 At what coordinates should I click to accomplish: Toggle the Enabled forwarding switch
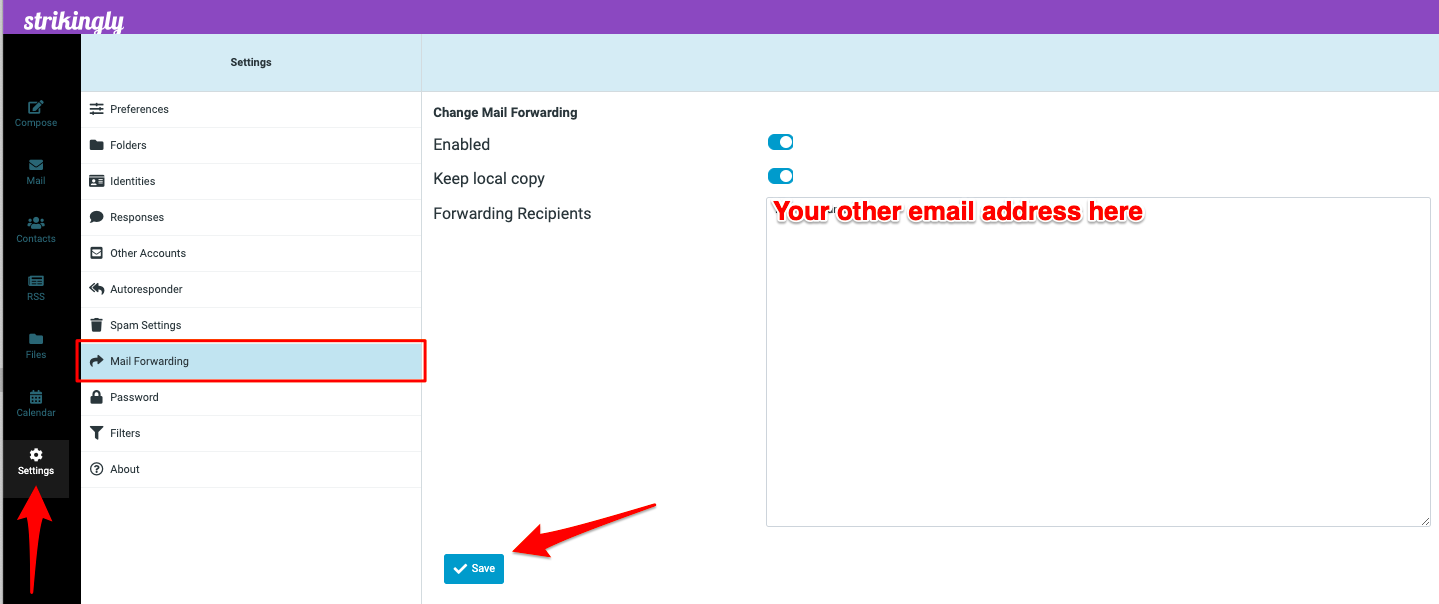point(780,143)
